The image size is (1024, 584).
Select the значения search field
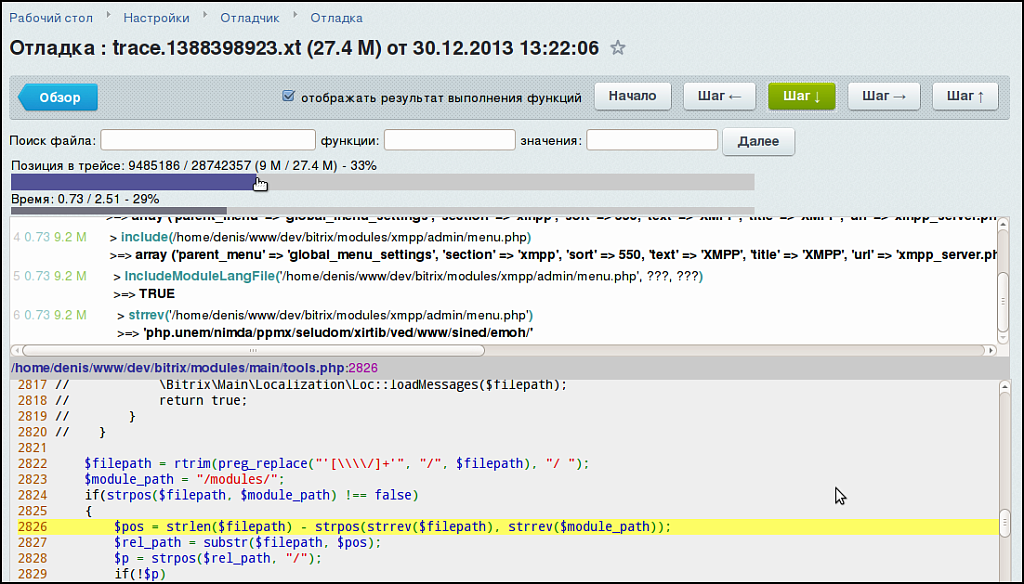651,141
